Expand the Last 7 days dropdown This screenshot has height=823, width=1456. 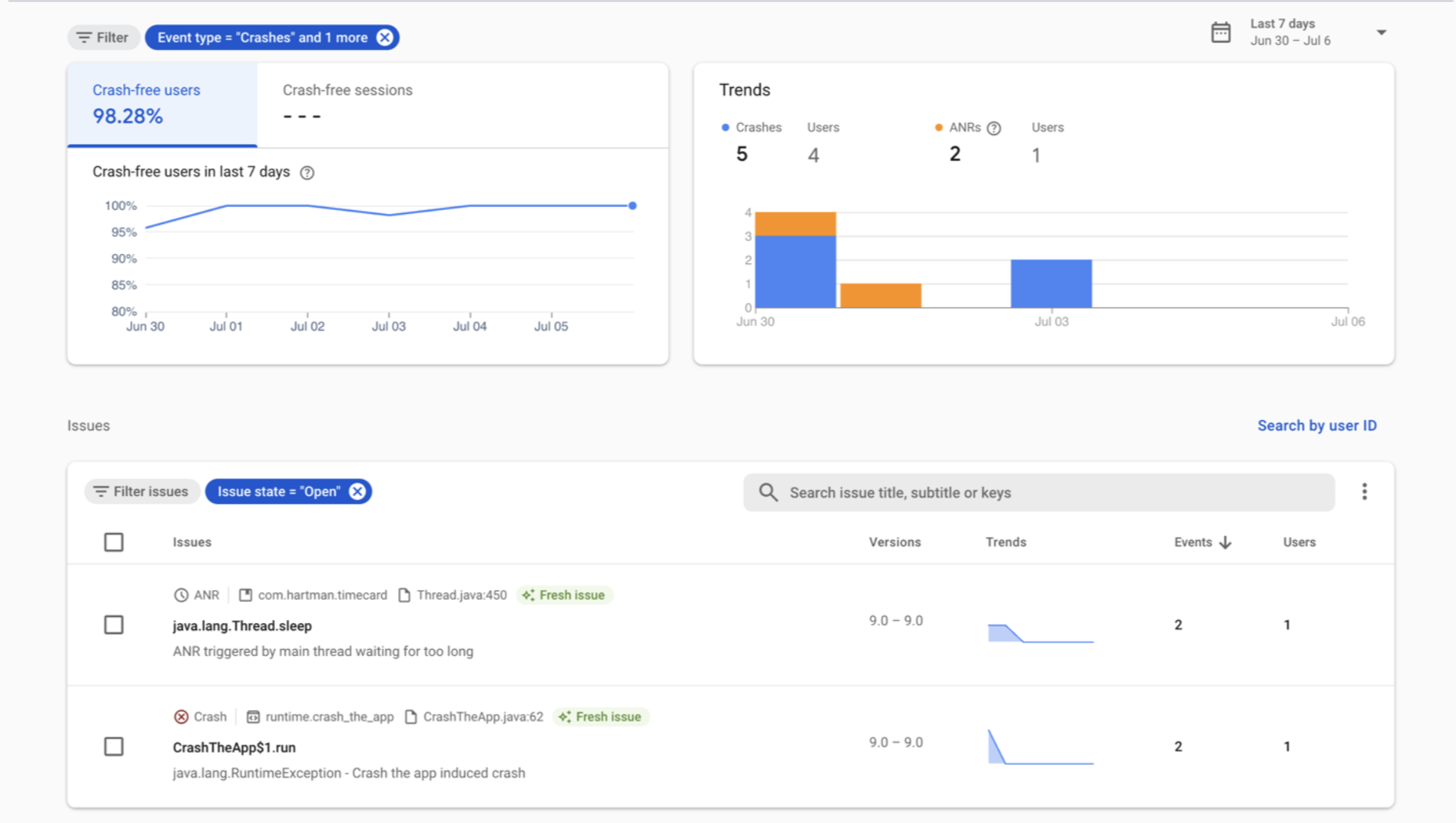pos(1381,32)
